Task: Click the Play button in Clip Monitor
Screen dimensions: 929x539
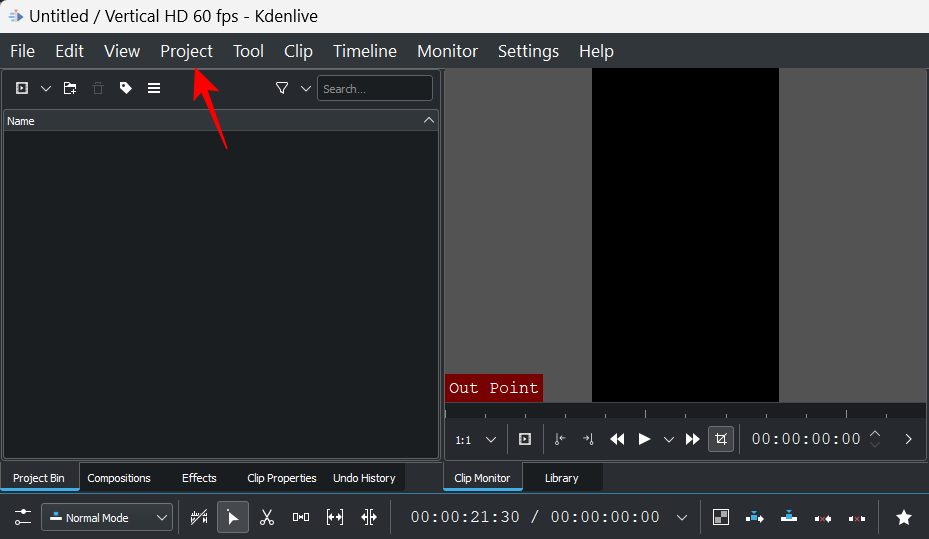Action: [x=644, y=439]
